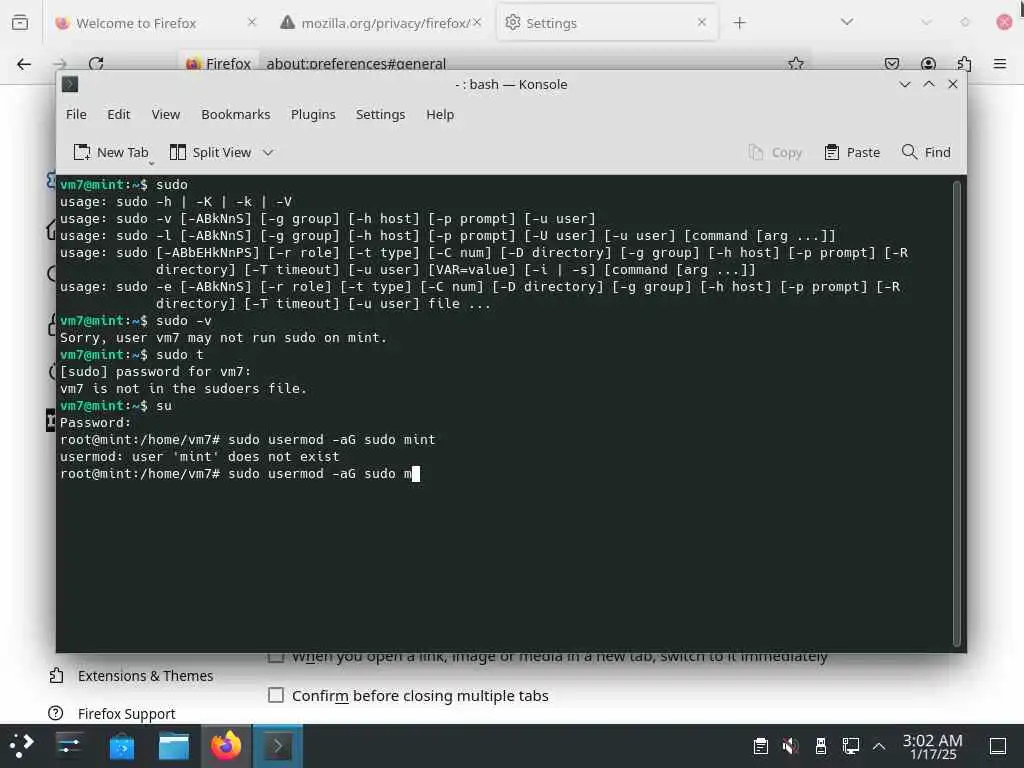Click the terminal command line at cursor
The image size is (1024, 768).
click(416, 473)
